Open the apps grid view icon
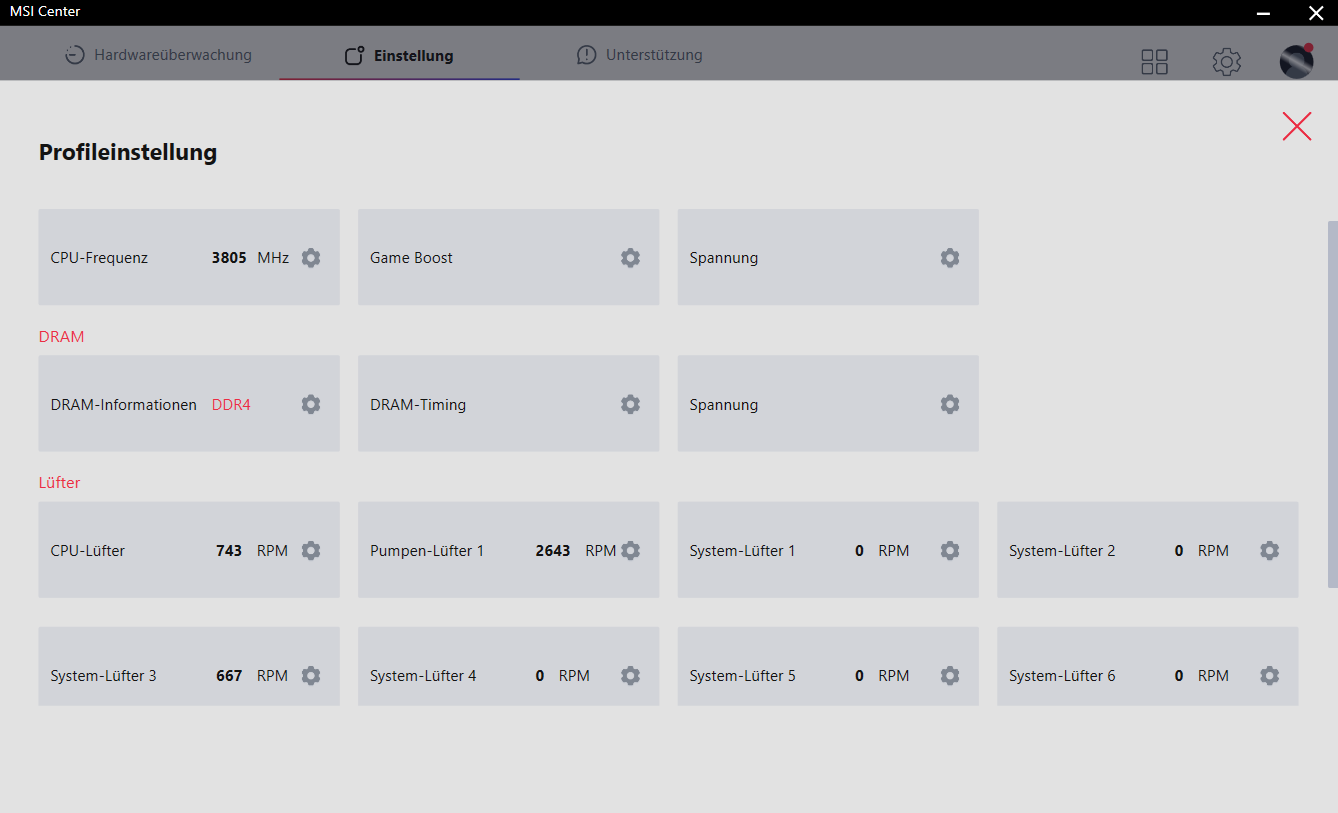Image resolution: width=1338 pixels, height=813 pixels. (x=1154, y=62)
